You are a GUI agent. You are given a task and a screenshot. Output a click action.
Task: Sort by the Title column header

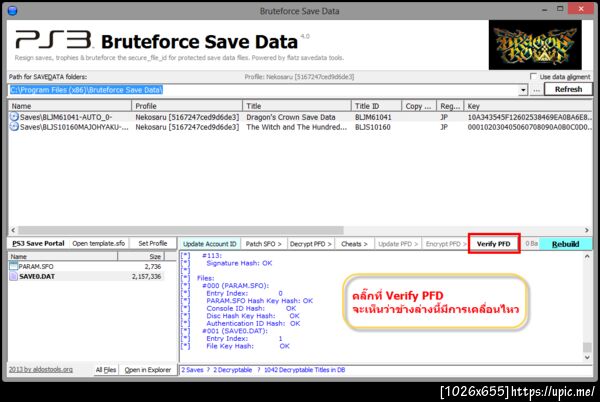[297, 106]
